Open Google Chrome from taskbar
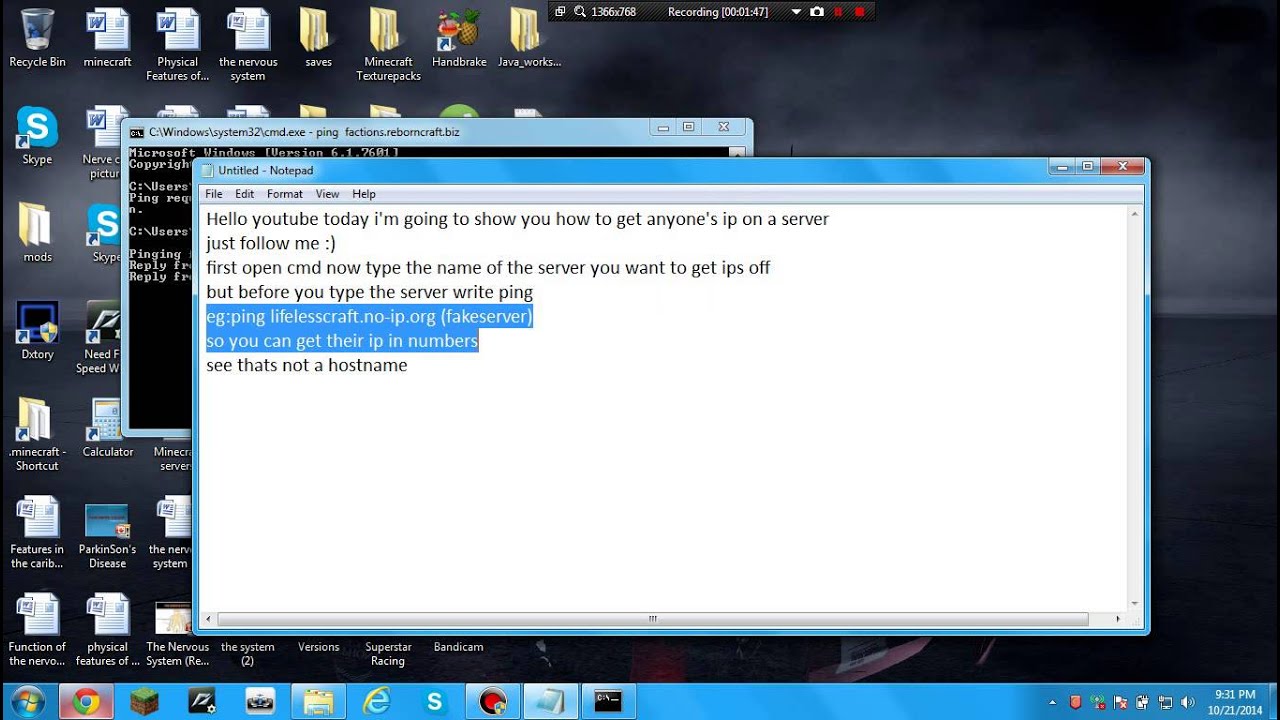This screenshot has width=1280, height=720. coord(86,702)
